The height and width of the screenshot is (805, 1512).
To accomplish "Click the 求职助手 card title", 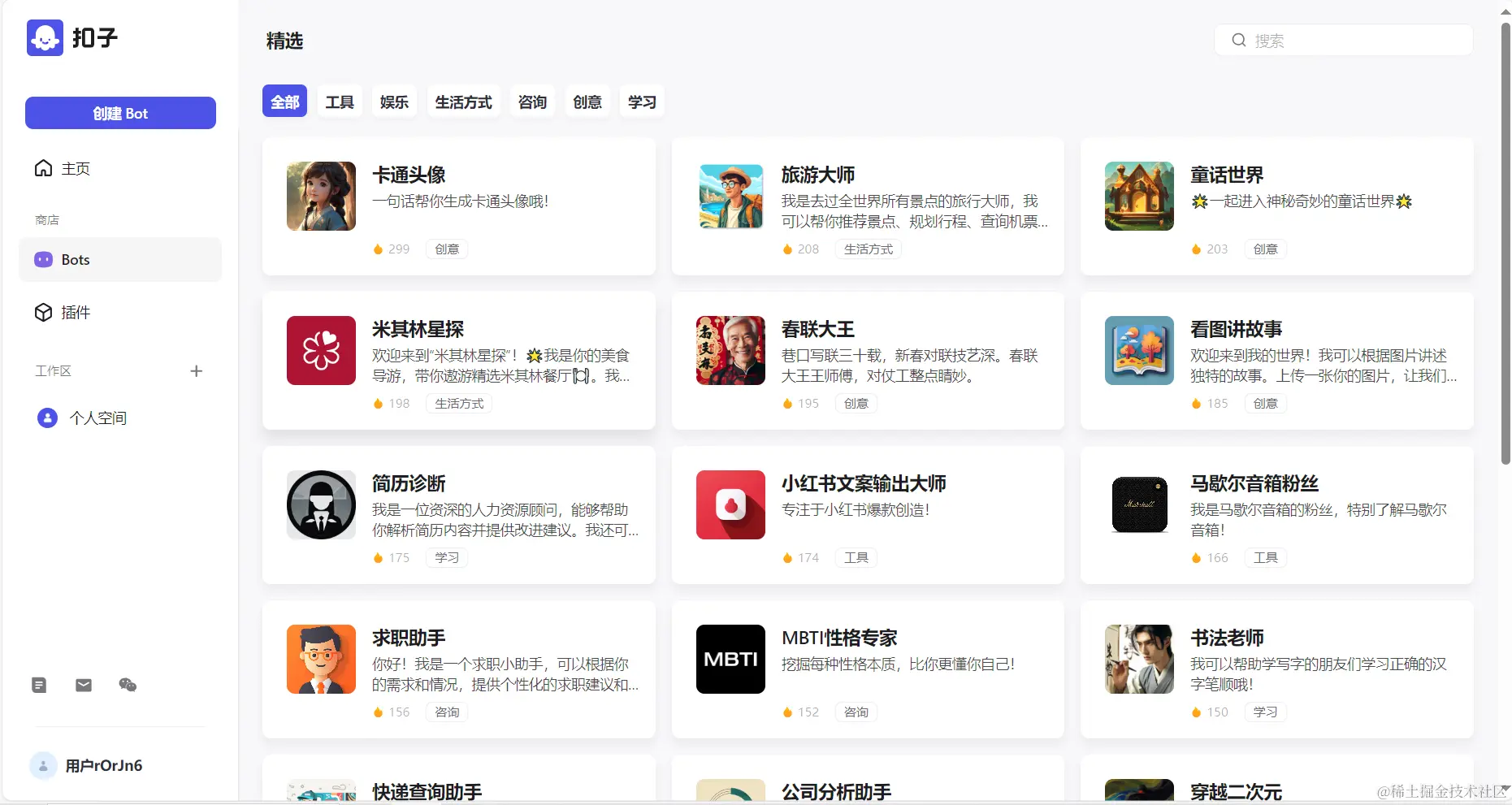I will click(409, 638).
